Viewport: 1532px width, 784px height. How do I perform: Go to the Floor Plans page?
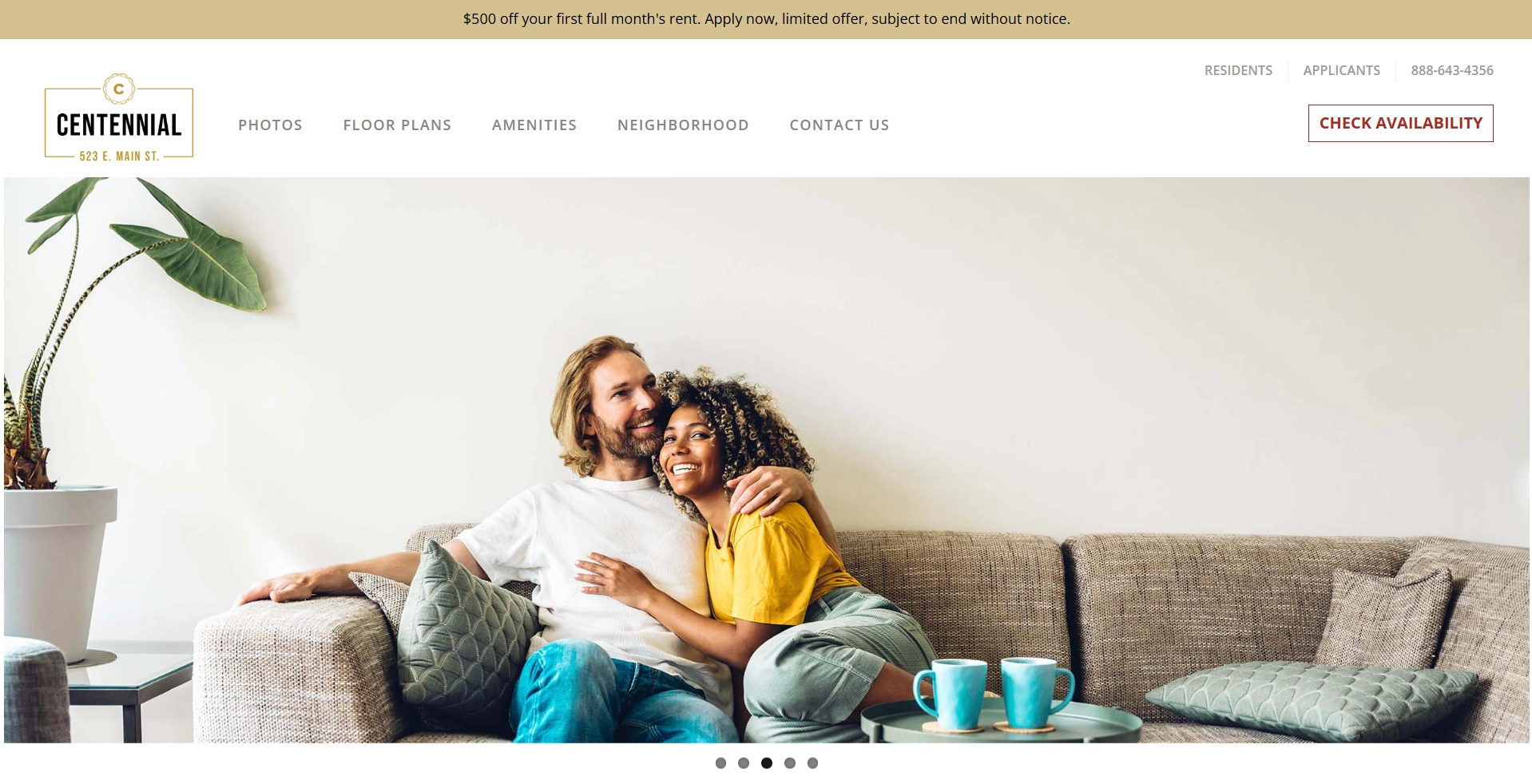coord(397,125)
